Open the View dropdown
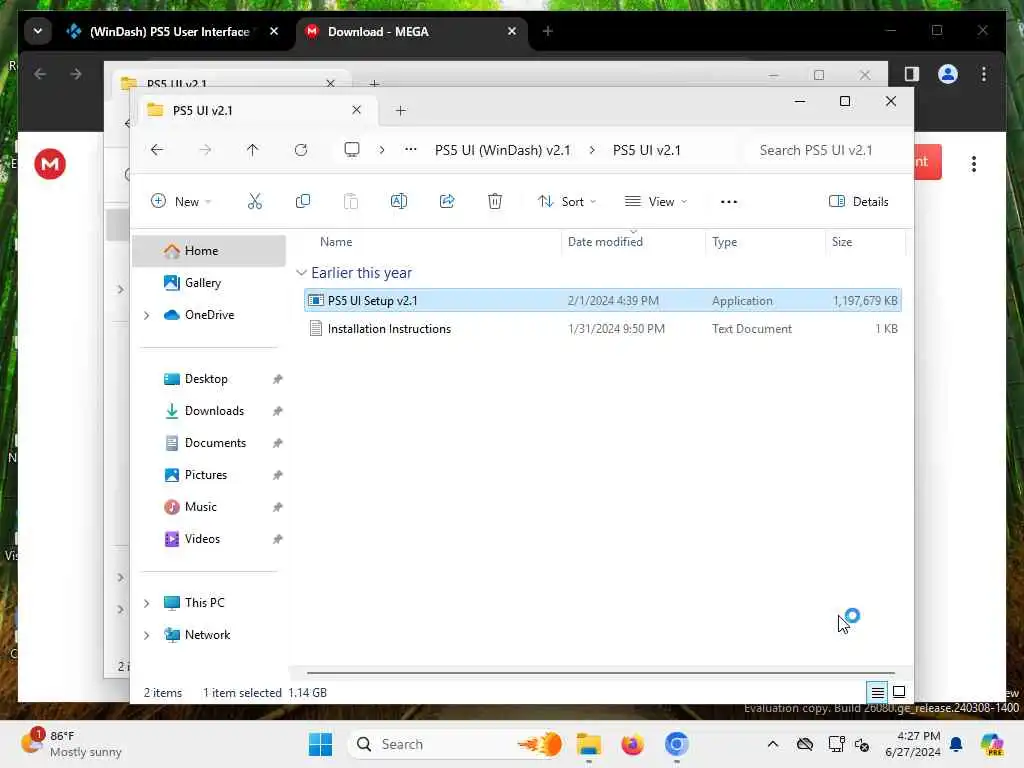The image size is (1024, 768). 656,202
